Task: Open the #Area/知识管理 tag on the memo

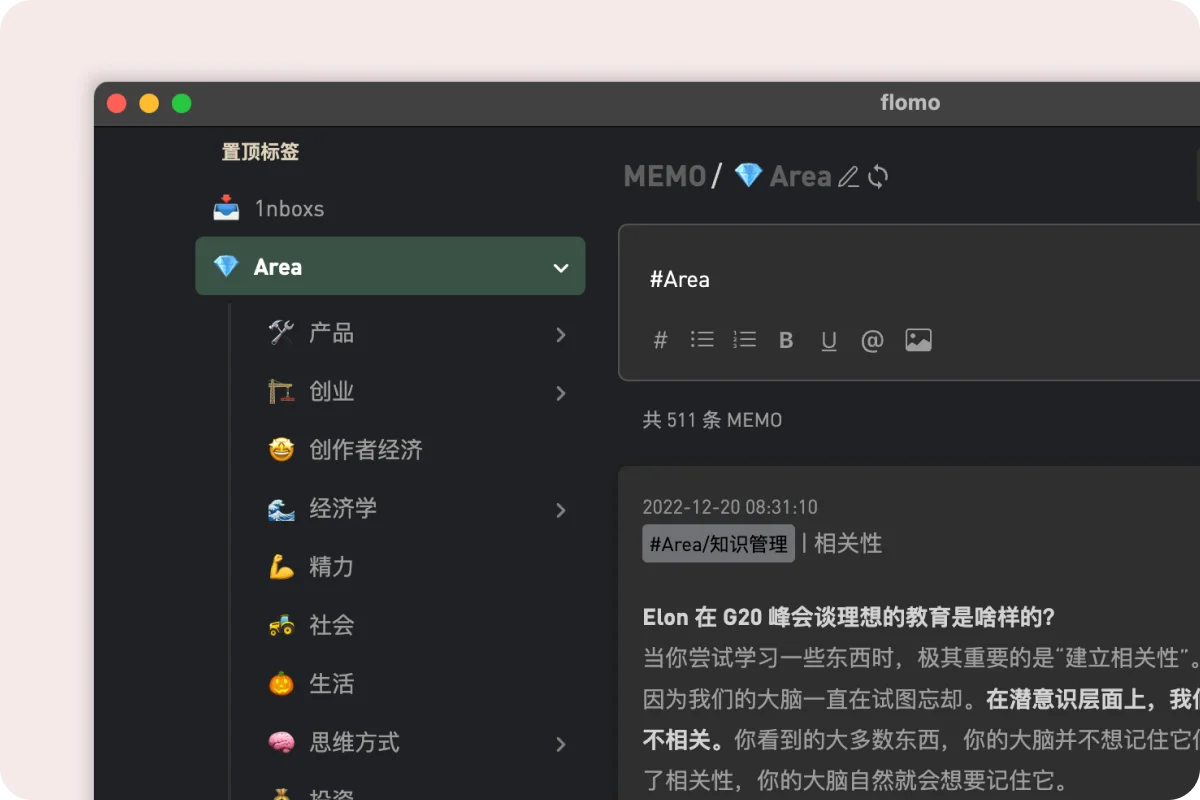Action: (x=717, y=543)
